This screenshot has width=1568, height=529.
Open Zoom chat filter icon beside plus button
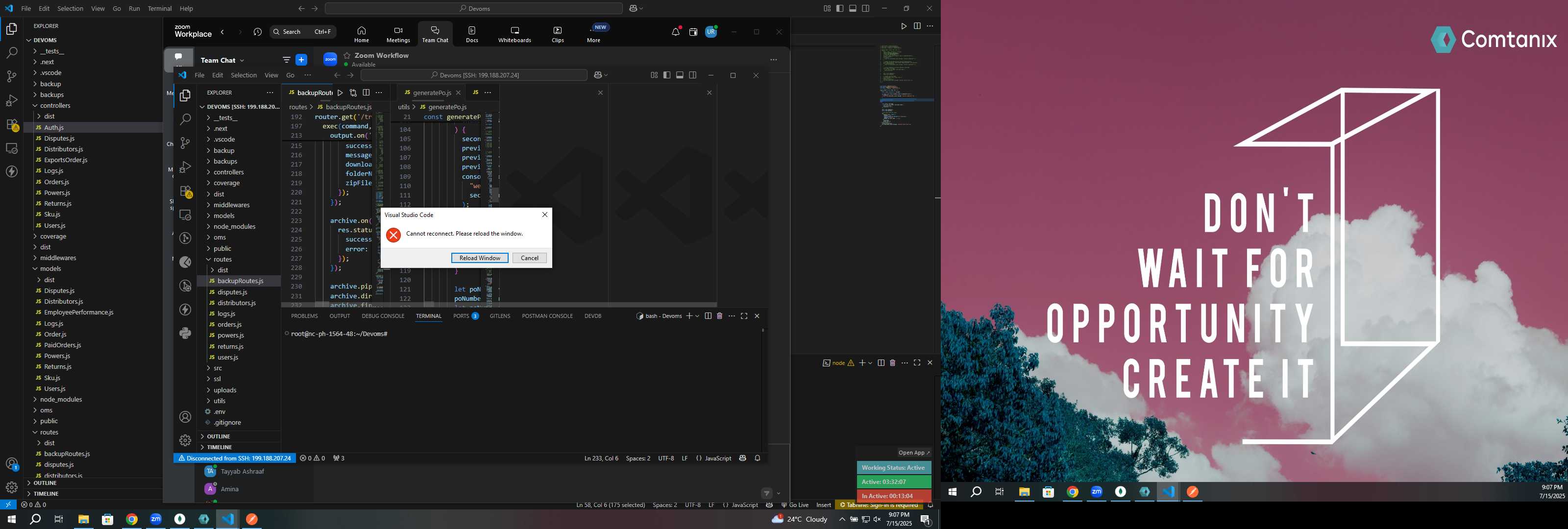[x=287, y=60]
